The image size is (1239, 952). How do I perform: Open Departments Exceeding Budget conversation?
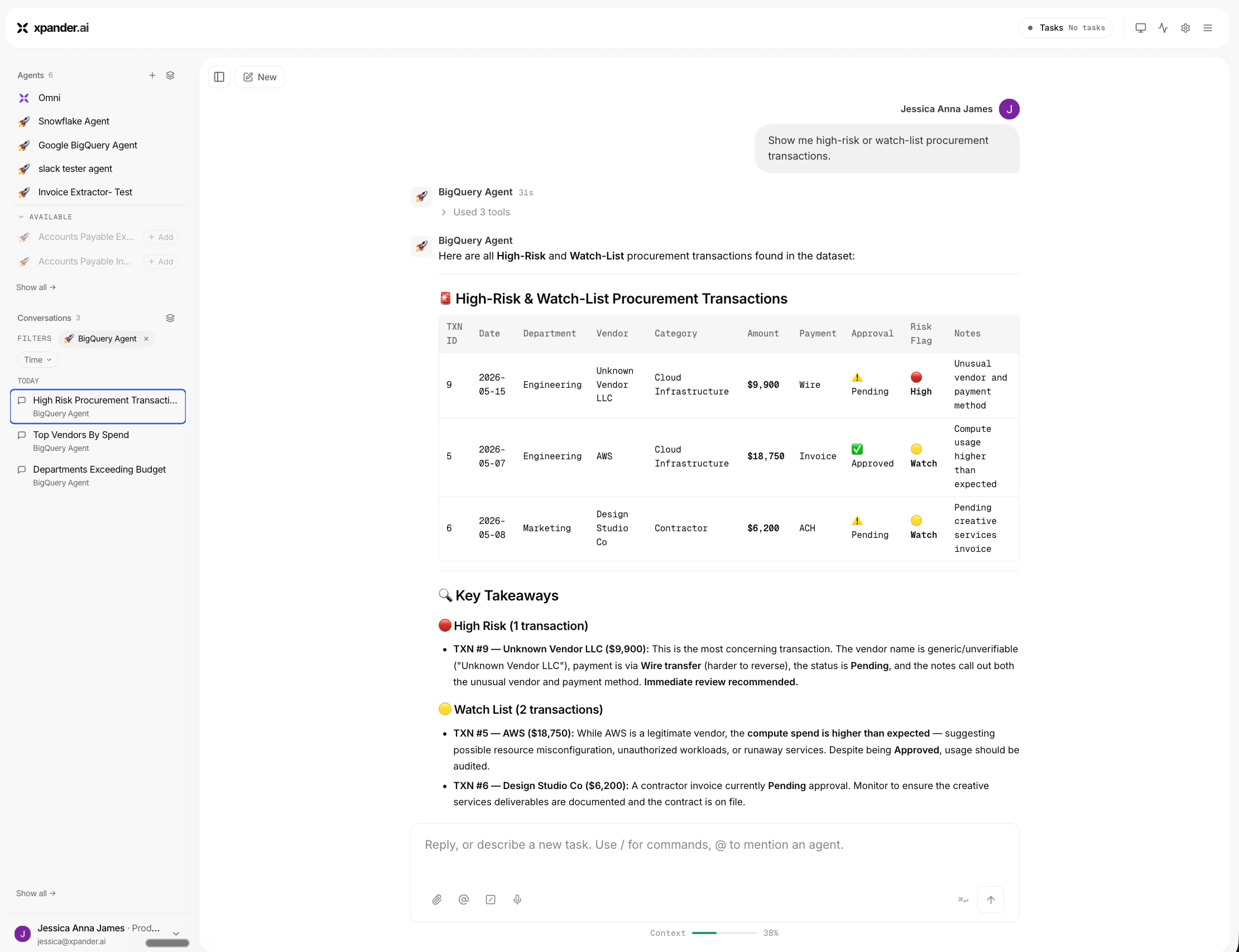click(x=98, y=475)
